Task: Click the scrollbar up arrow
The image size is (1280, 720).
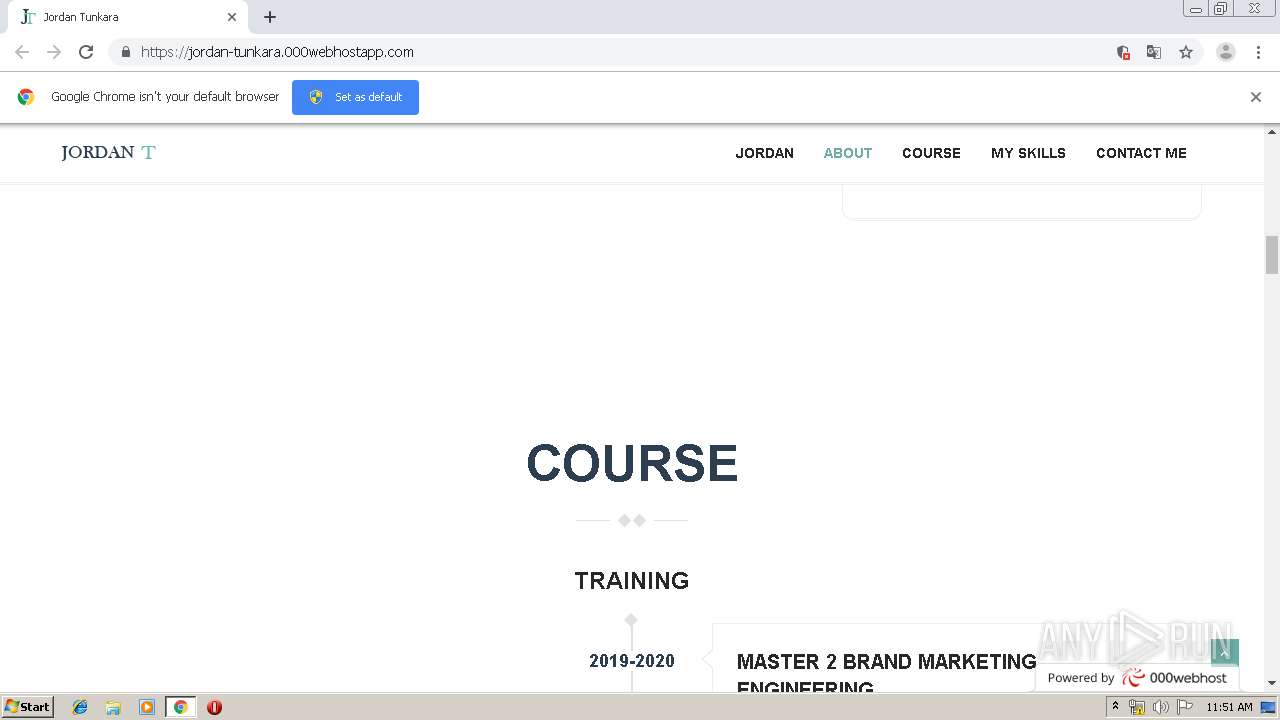Action: point(1272,131)
